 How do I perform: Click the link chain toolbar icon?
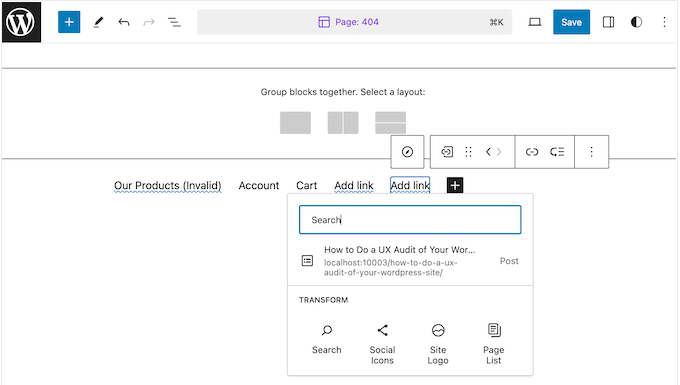(x=532, y=152)
